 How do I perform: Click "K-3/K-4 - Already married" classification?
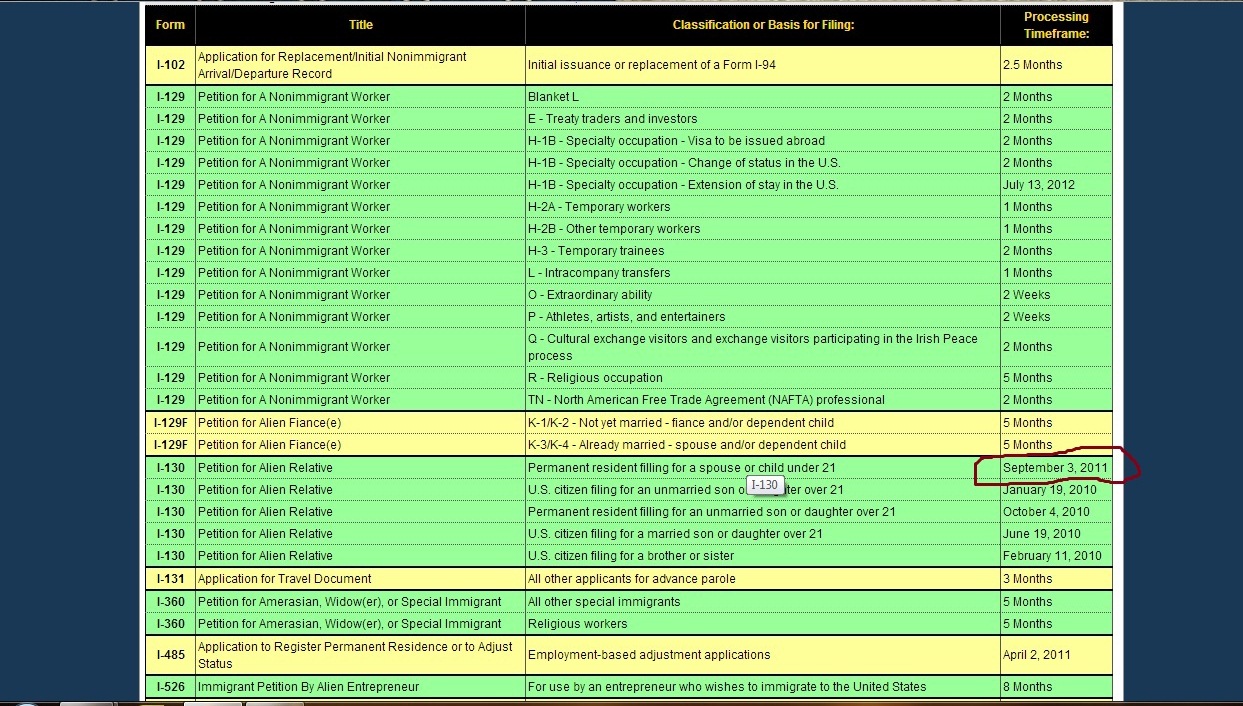pos(687,445)
